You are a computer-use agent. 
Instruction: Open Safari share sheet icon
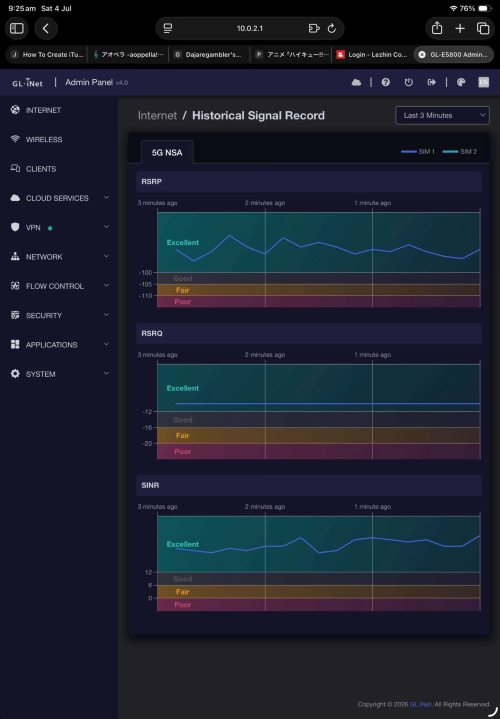click(x=437, y=28)
